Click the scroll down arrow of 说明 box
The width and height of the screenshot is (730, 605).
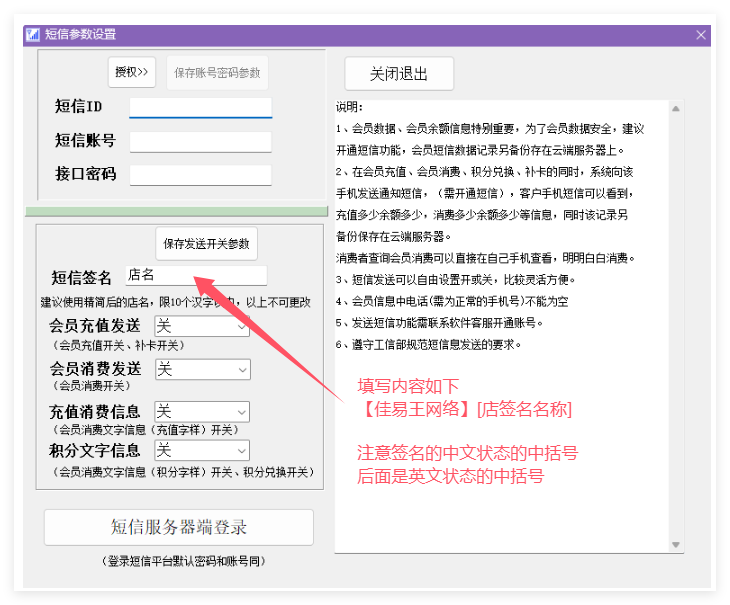pyautogui.click(x=676, y=544)
